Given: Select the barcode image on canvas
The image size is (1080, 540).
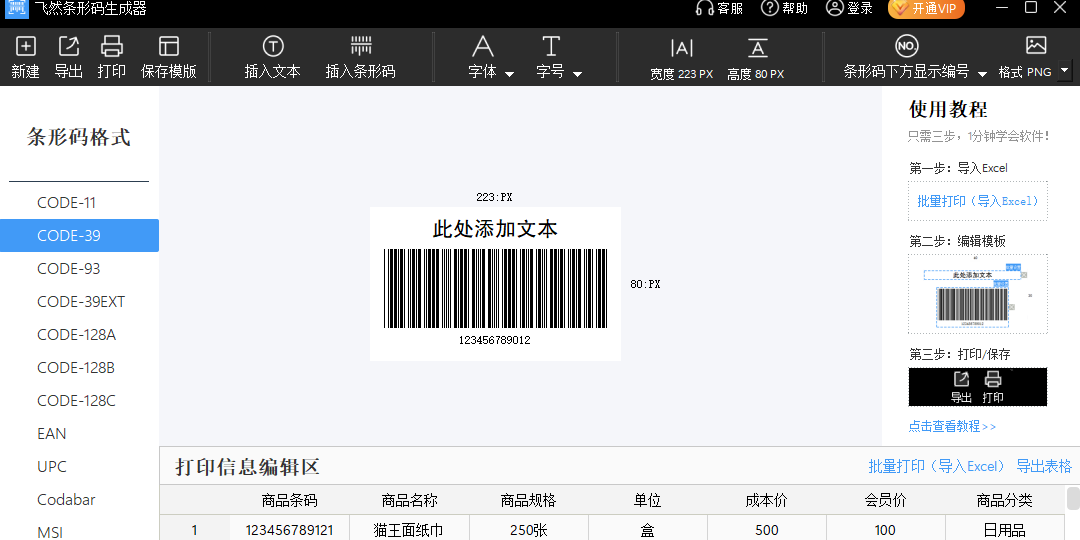Looking at the screenshot, I should [x=495, y=288].
